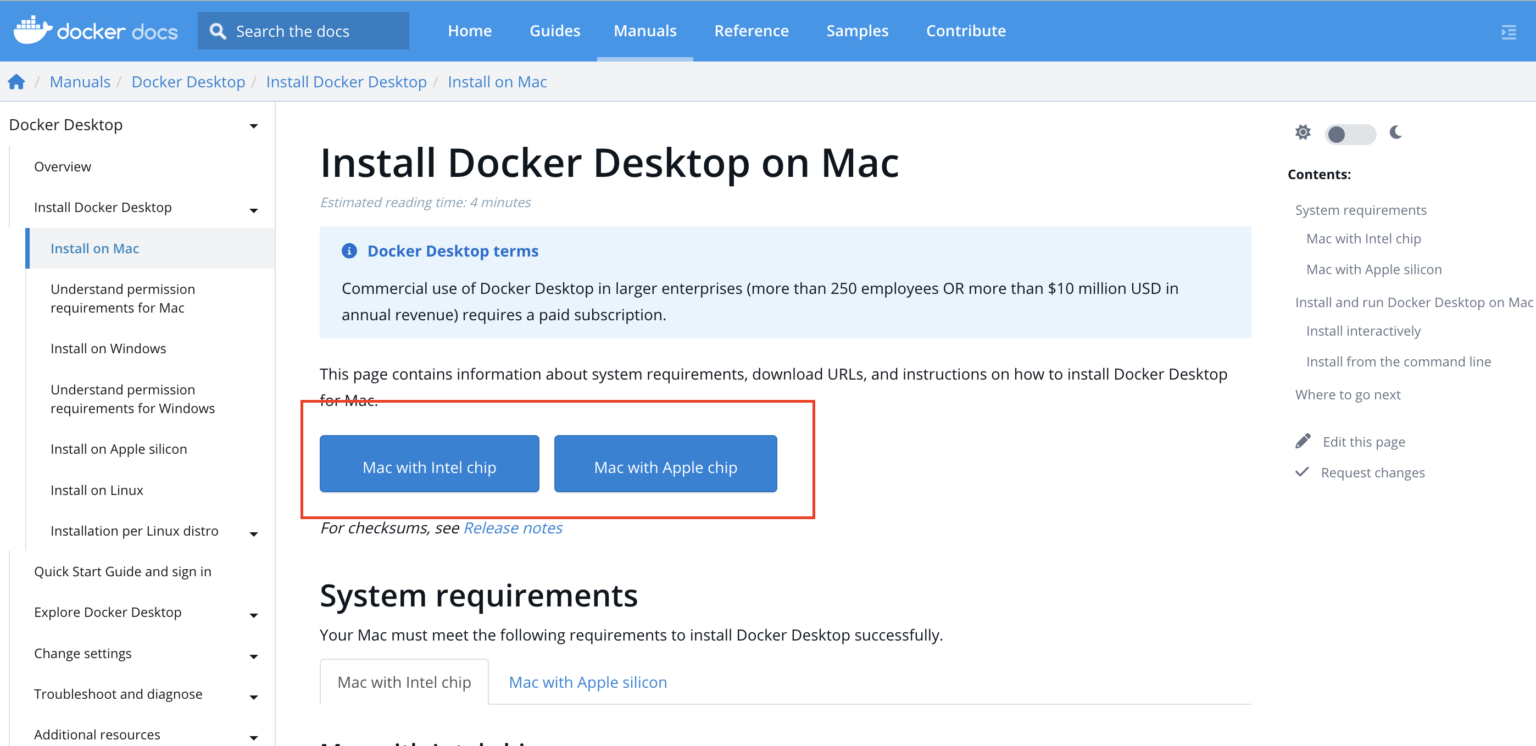Screen dimensions: 1536x746
Task: Select Install on Windows in sidebar
Action: pyautogui.click(x=108, y=349)
